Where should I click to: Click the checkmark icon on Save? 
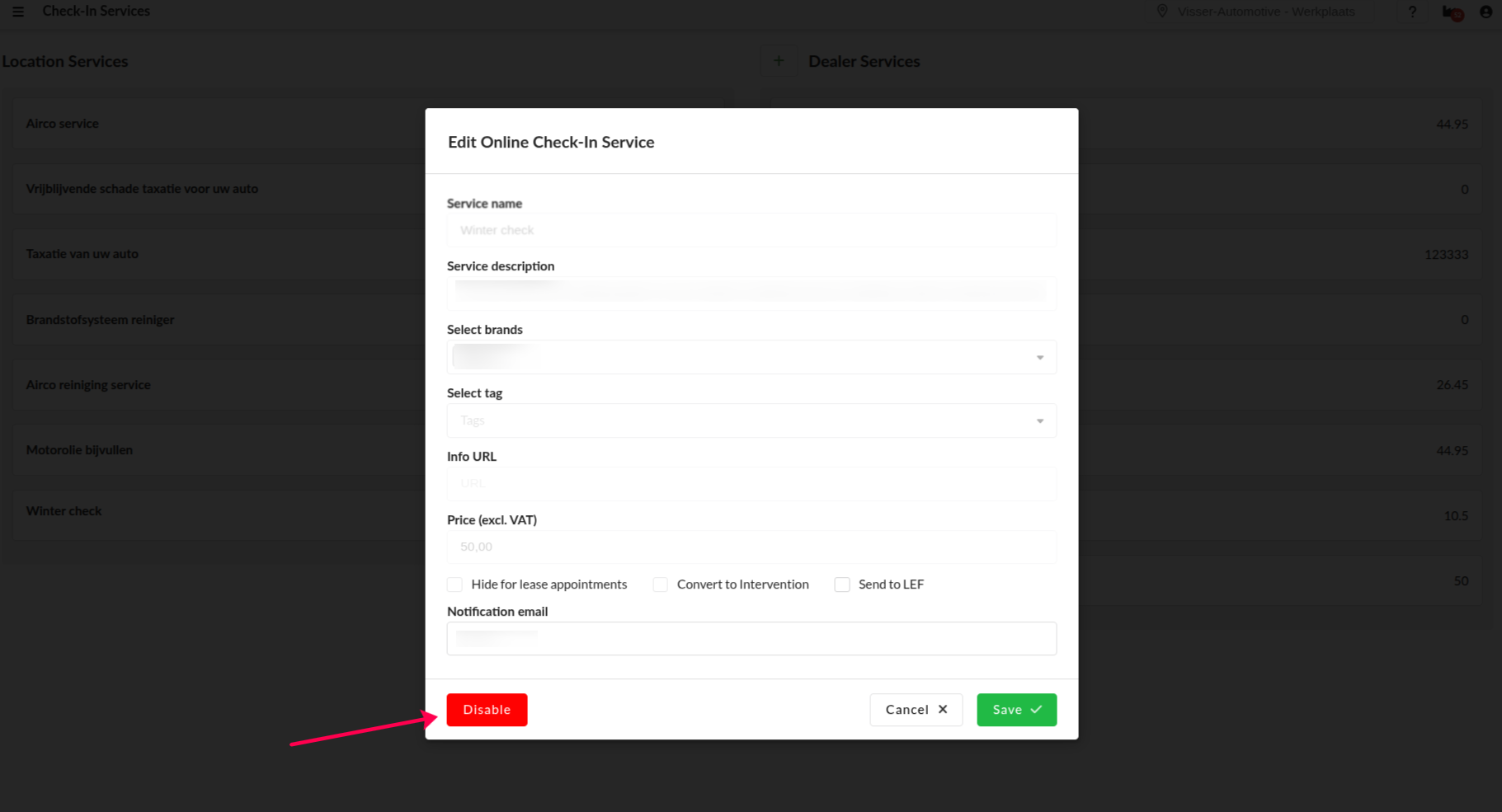(1036, 710)
